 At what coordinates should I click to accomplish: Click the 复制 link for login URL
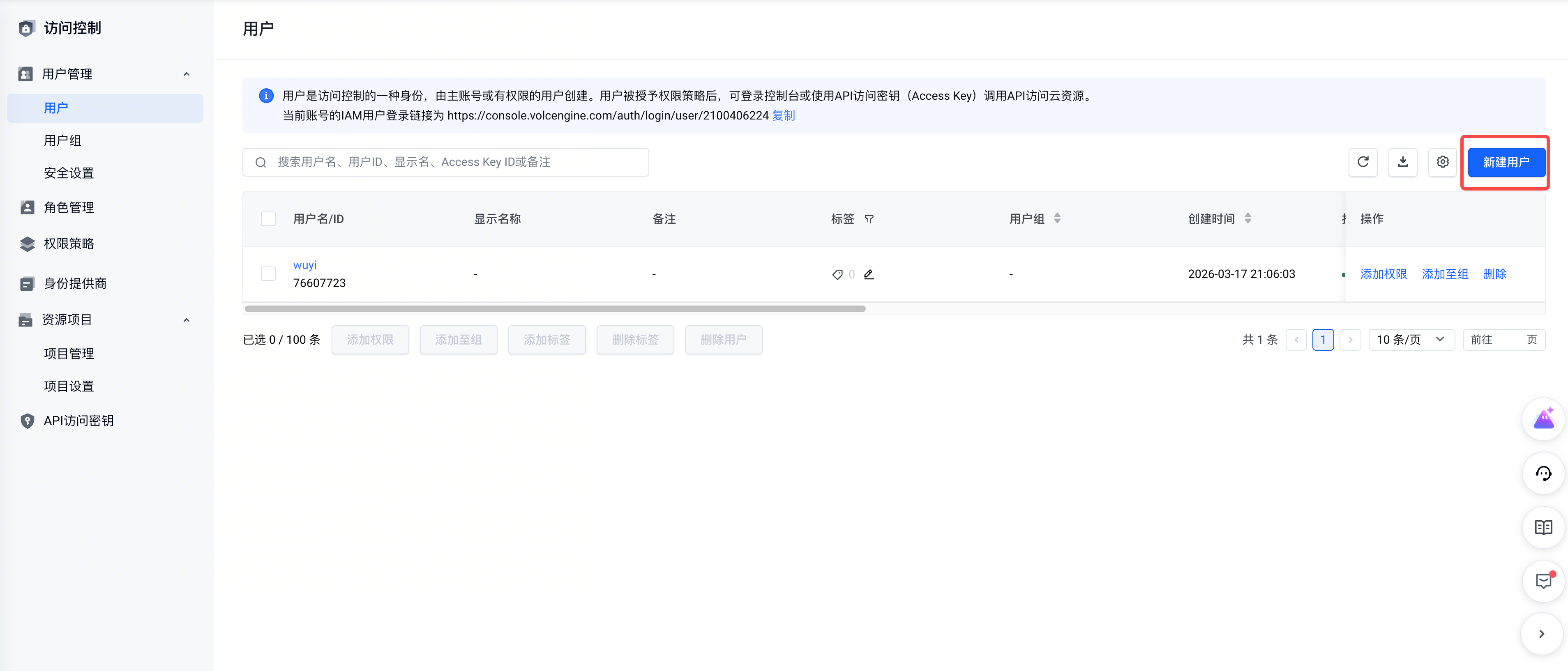(x=784, y=115)
